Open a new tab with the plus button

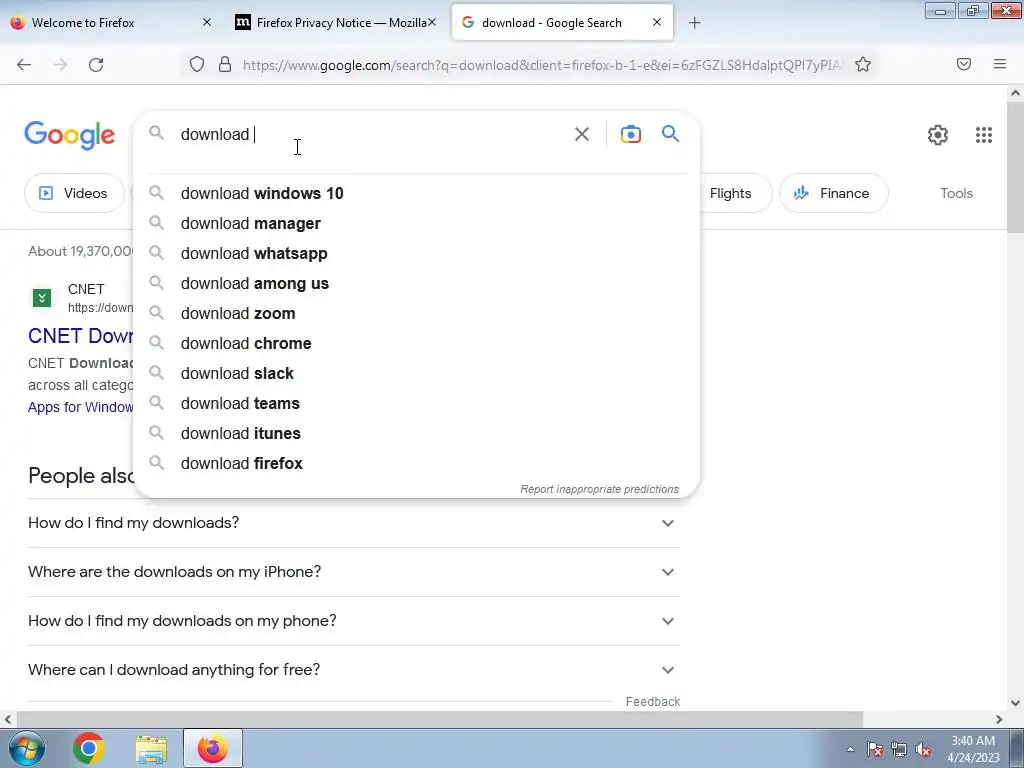click(695, 23)
